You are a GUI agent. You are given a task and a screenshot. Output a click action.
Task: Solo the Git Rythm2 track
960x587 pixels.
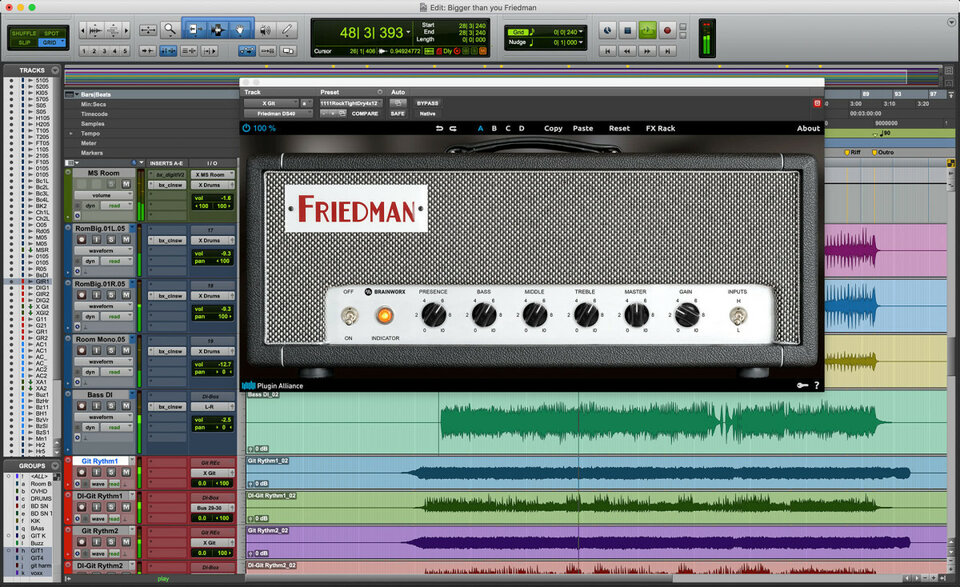coord(110,541)
